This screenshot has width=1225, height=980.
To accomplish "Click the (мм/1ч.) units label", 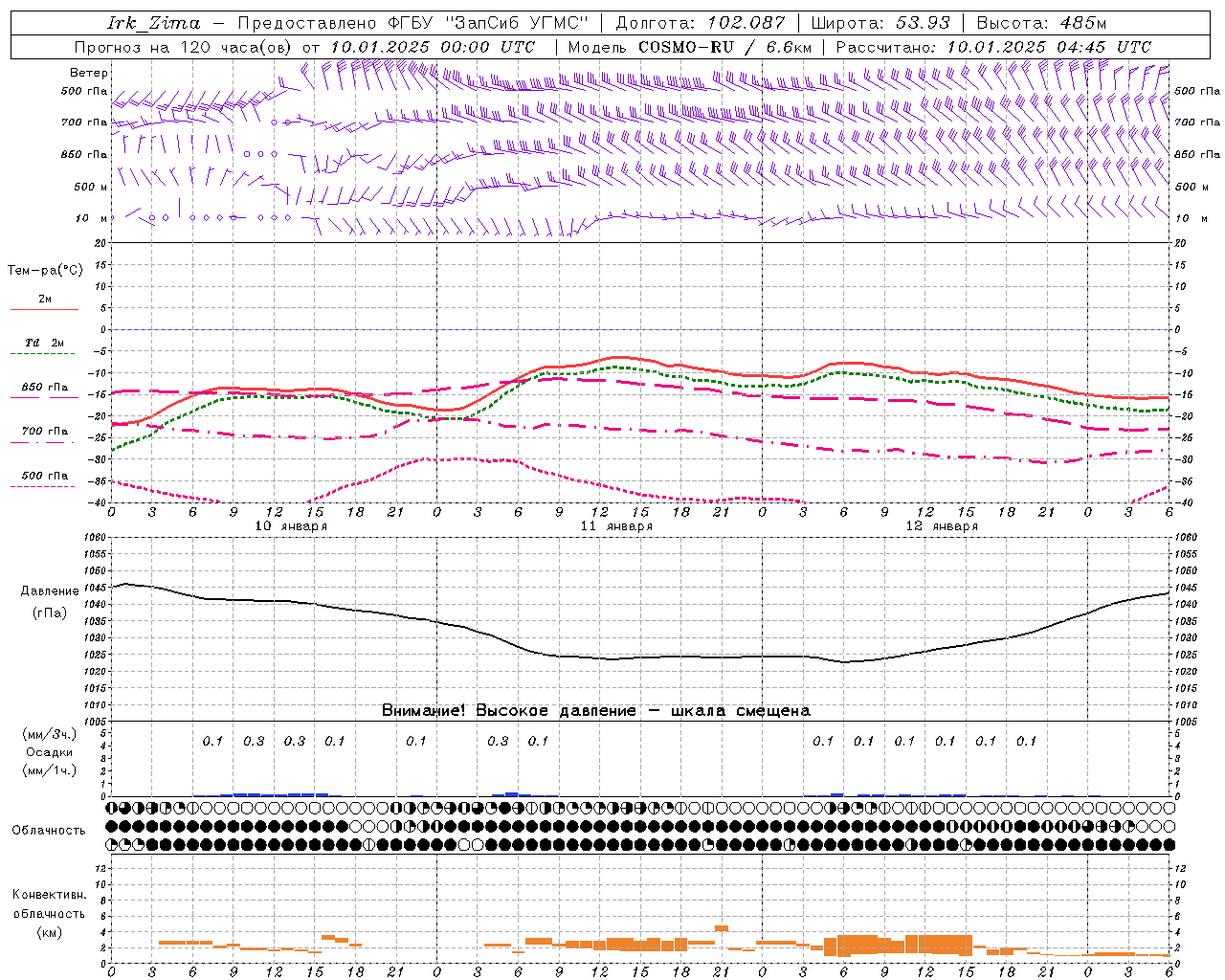I will pyautogui.click(x=50, y=770).
